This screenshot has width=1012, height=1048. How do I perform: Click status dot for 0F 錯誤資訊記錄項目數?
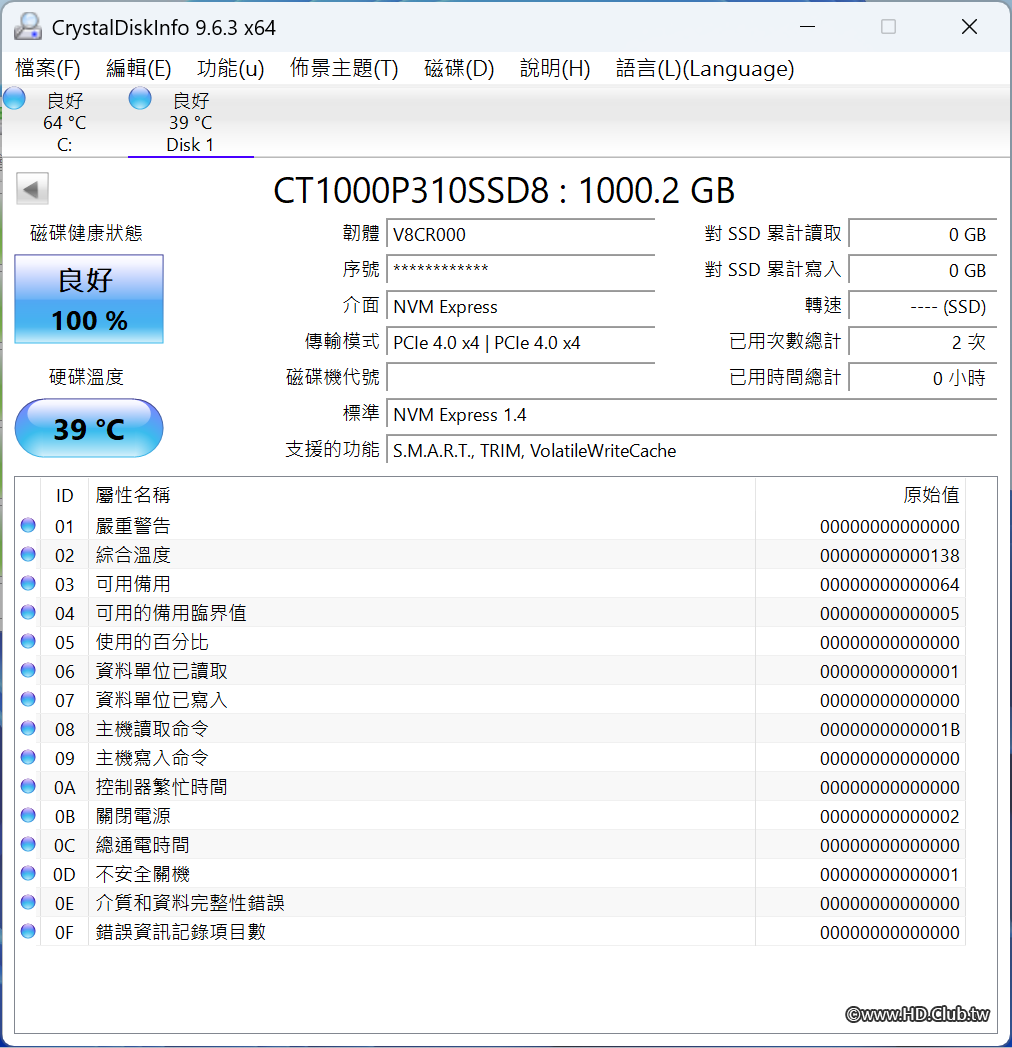[x=28, y=931]
